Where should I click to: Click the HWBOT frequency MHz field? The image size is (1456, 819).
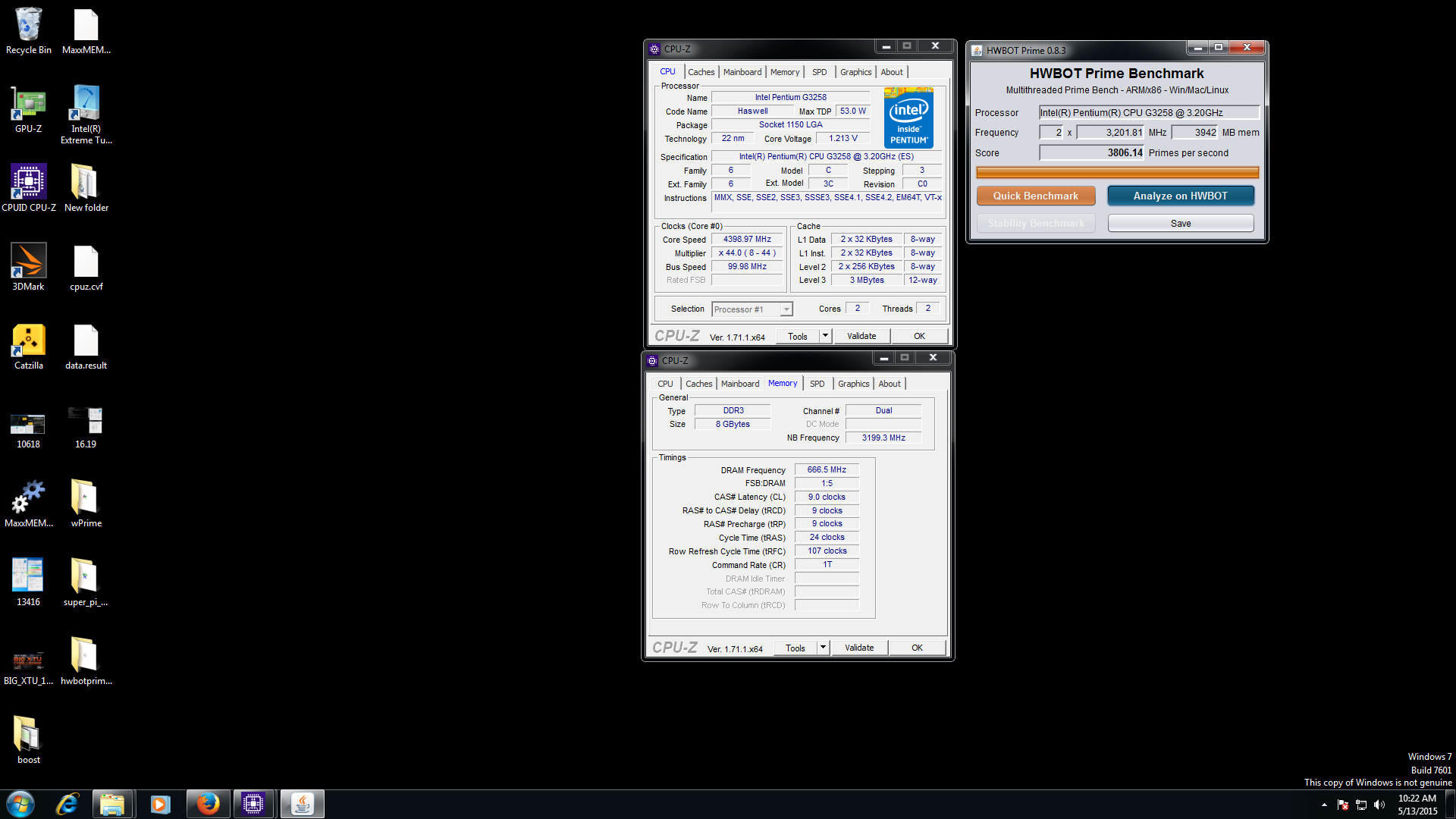click(1111, 132)
